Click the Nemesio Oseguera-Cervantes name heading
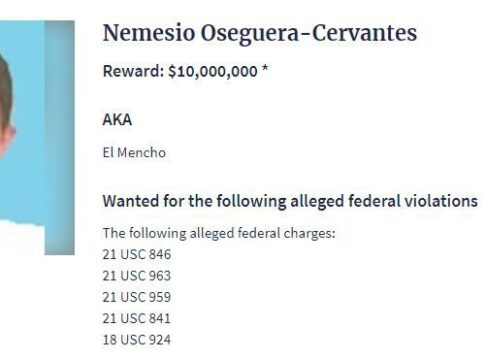 [260, 34]
